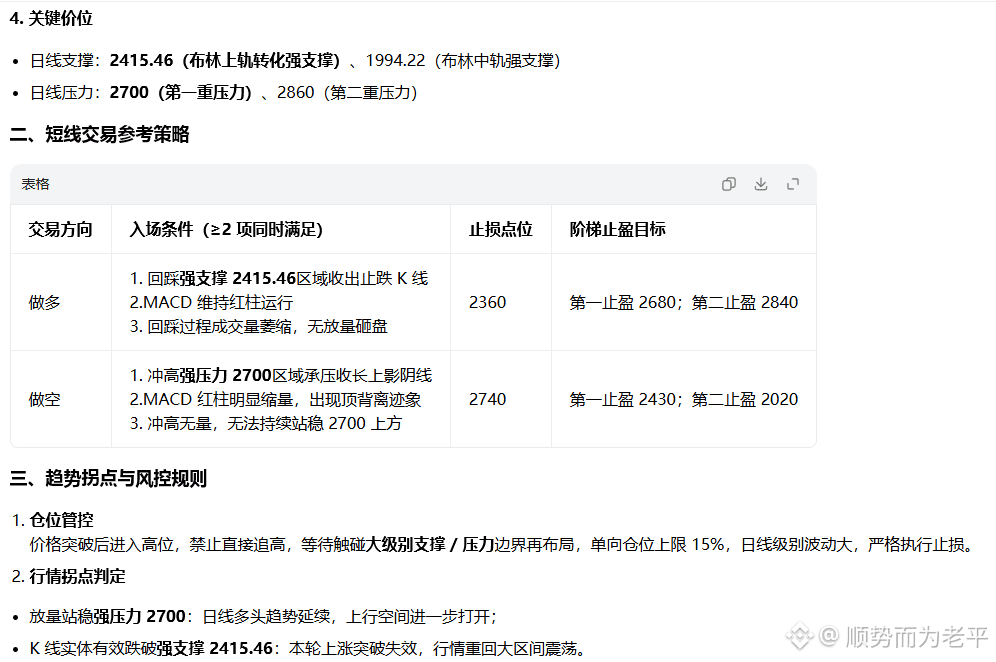Select the 止损点位 column header
This screenshot has width=996, height=662.
tap(501, 229)
